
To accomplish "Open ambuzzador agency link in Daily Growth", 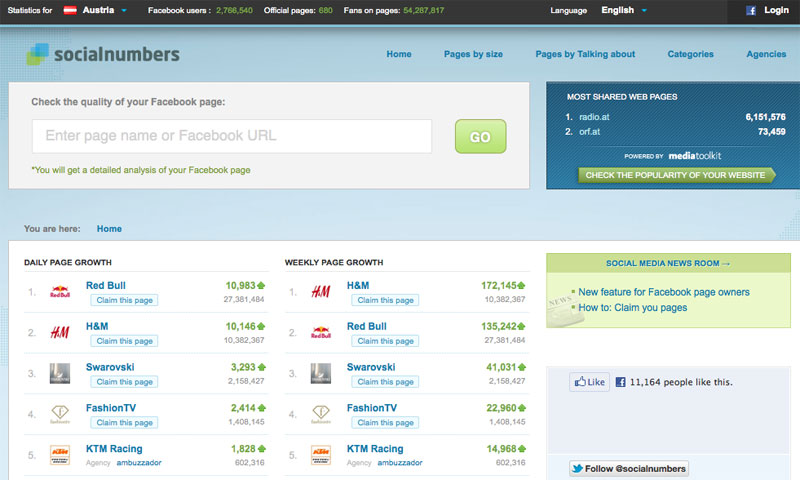I will [139, 463].
